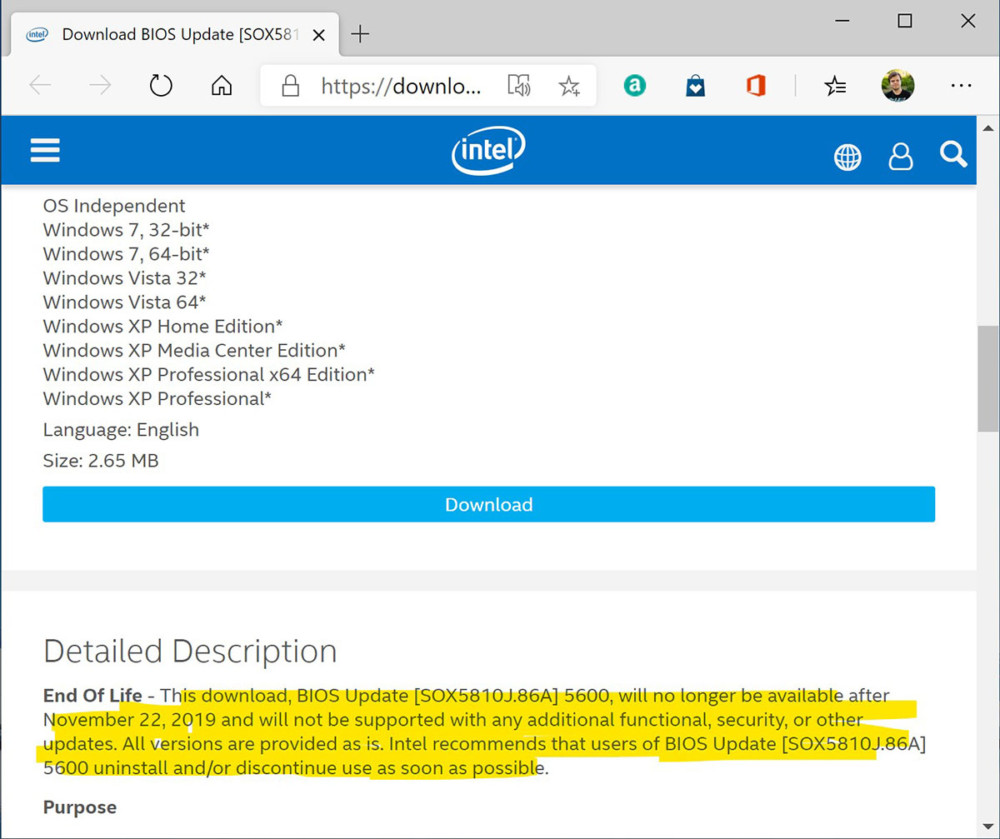Click the 'Detailed Description' heading
Screen dimensions: 1000x839
[x=190, y=652]
